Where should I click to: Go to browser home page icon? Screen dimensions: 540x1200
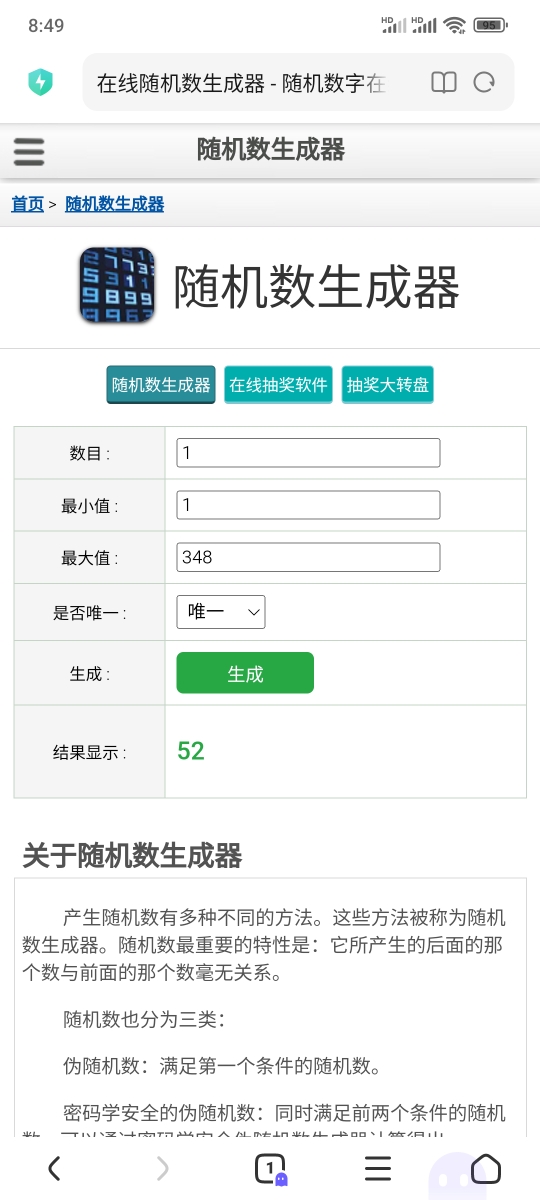point(486,1168)
